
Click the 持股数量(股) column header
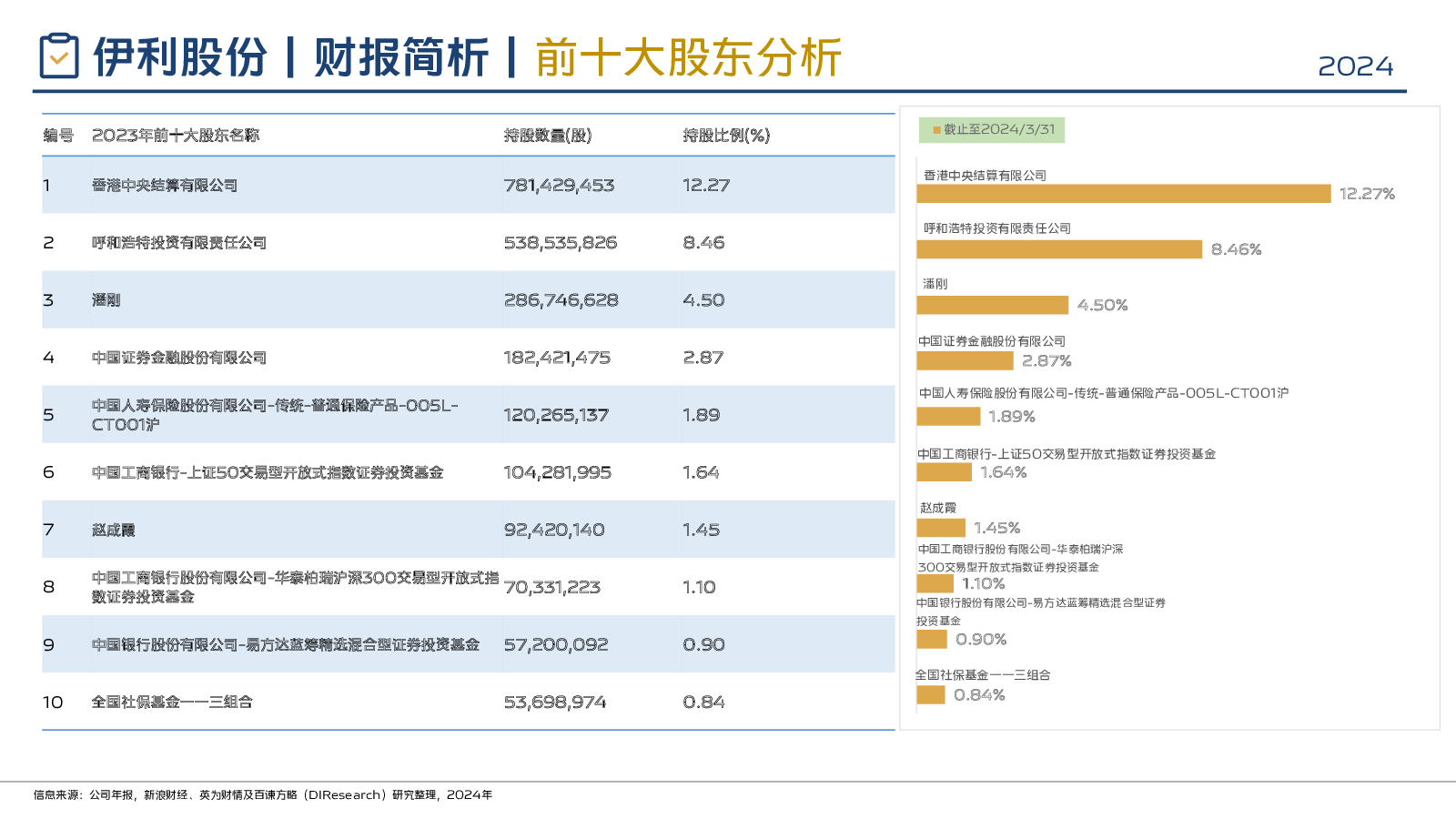[x=548, y=136]
